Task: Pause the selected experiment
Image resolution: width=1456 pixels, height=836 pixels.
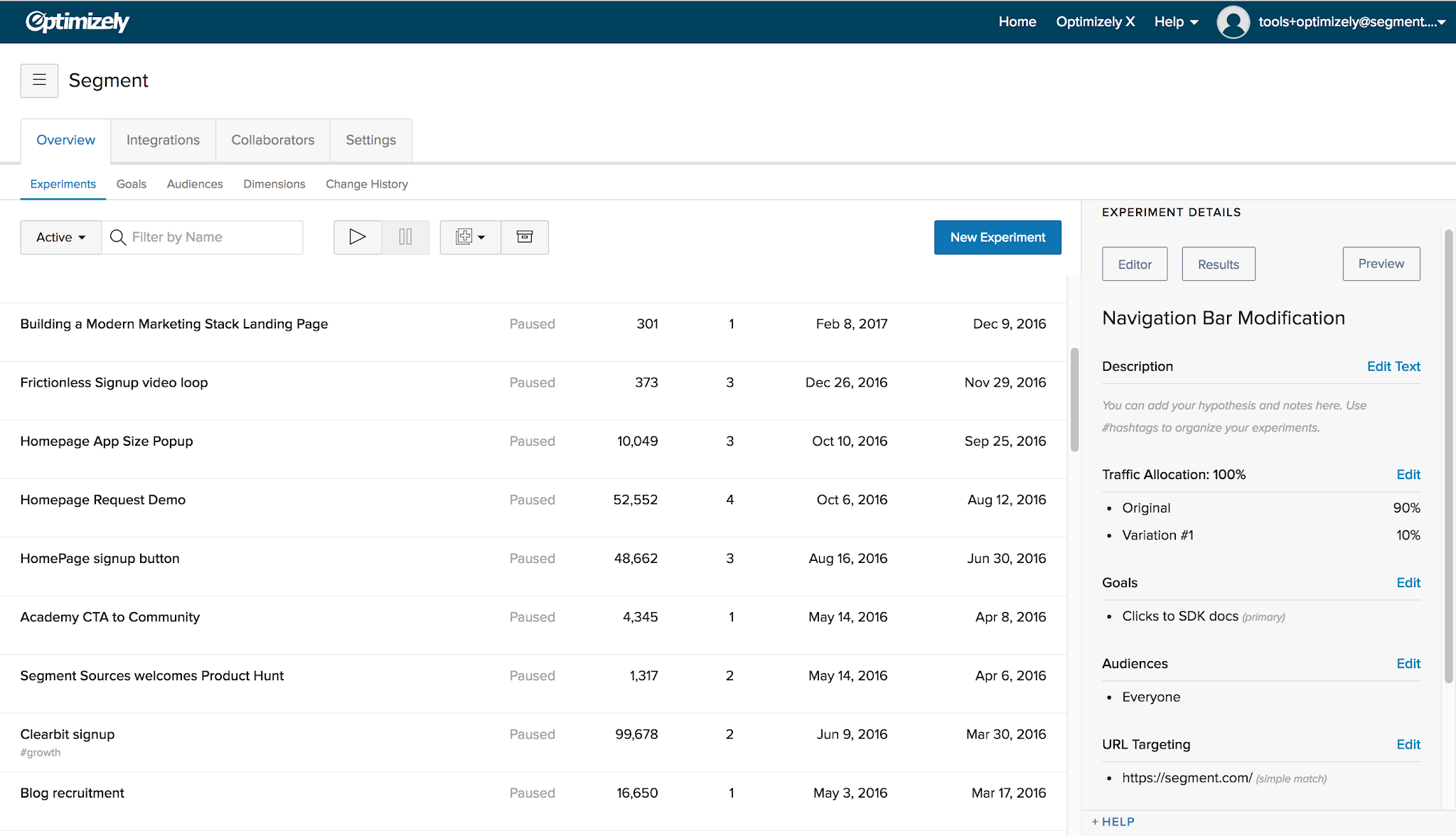Action: [405, 237]
